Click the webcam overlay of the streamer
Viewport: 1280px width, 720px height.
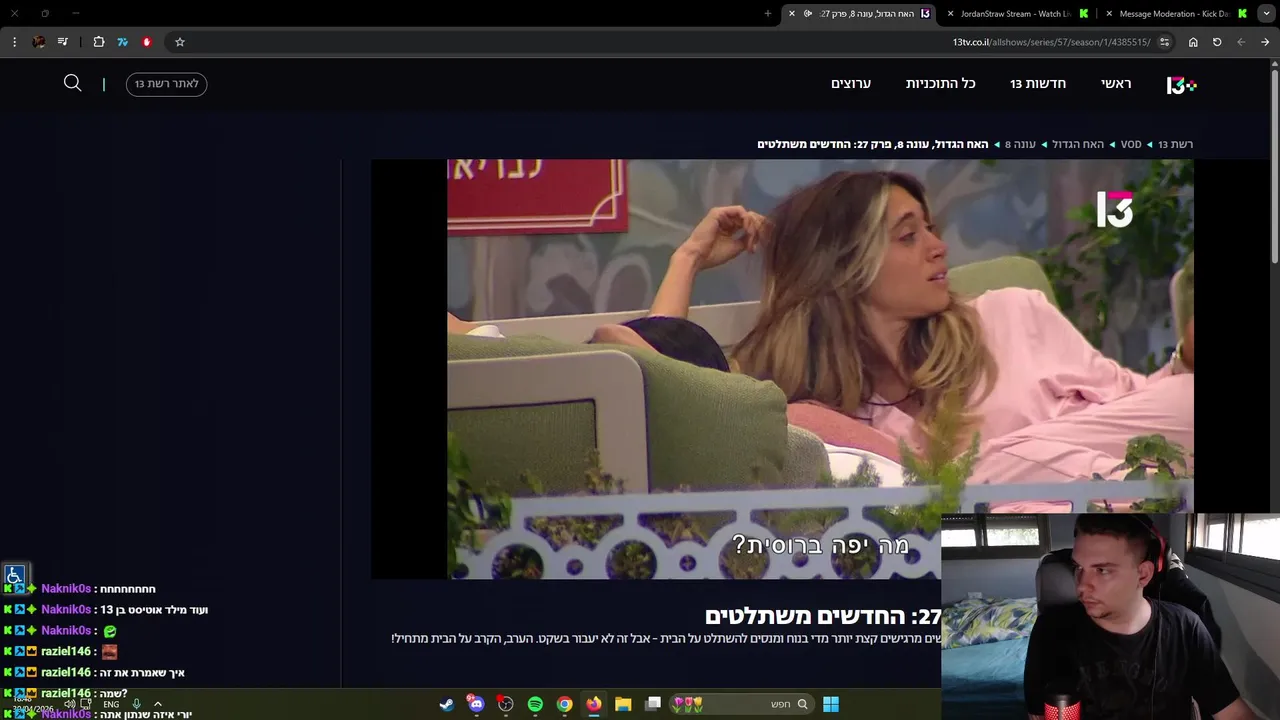tap(1110, 617)
